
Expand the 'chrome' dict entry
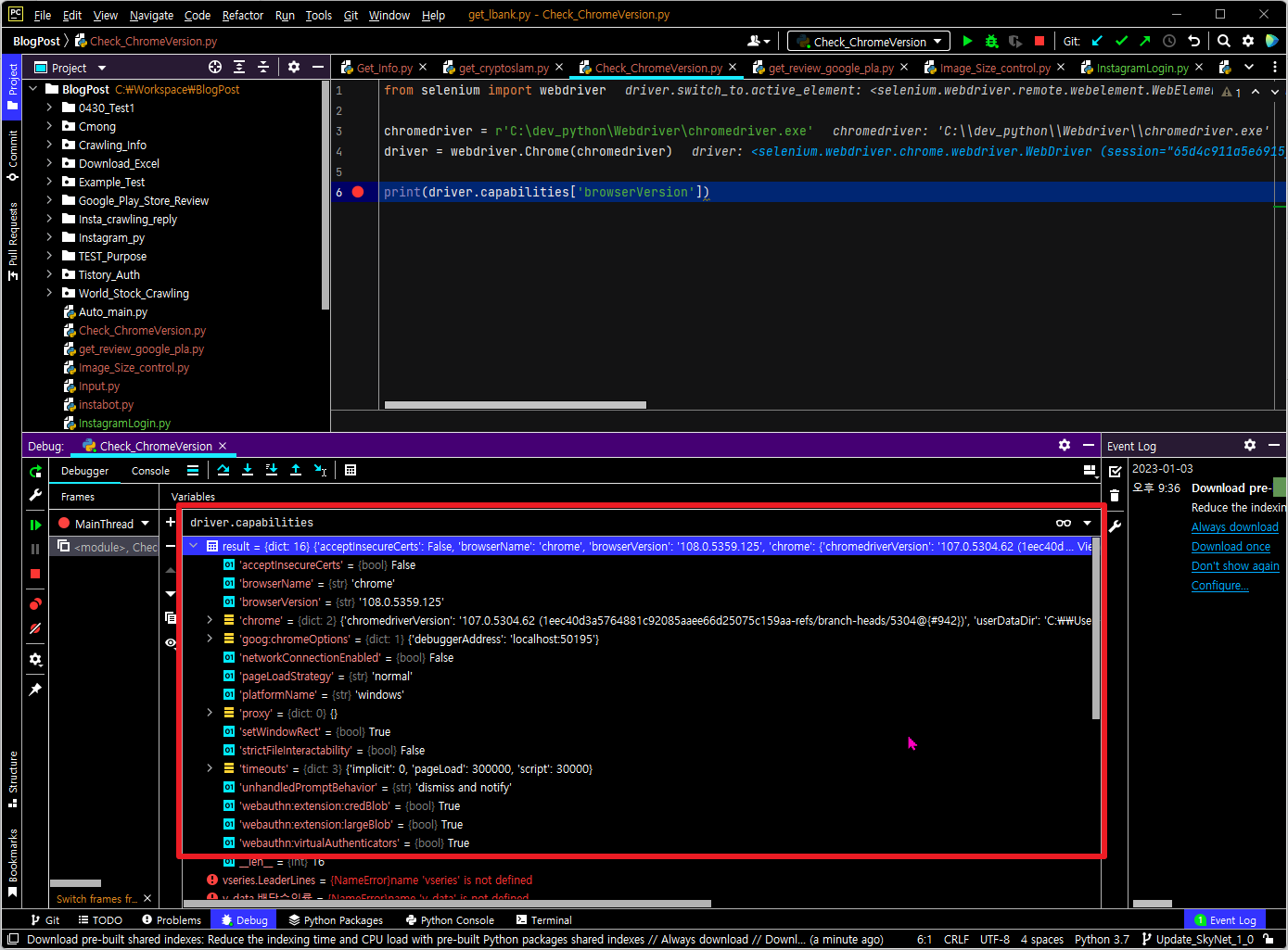(210, 620)
